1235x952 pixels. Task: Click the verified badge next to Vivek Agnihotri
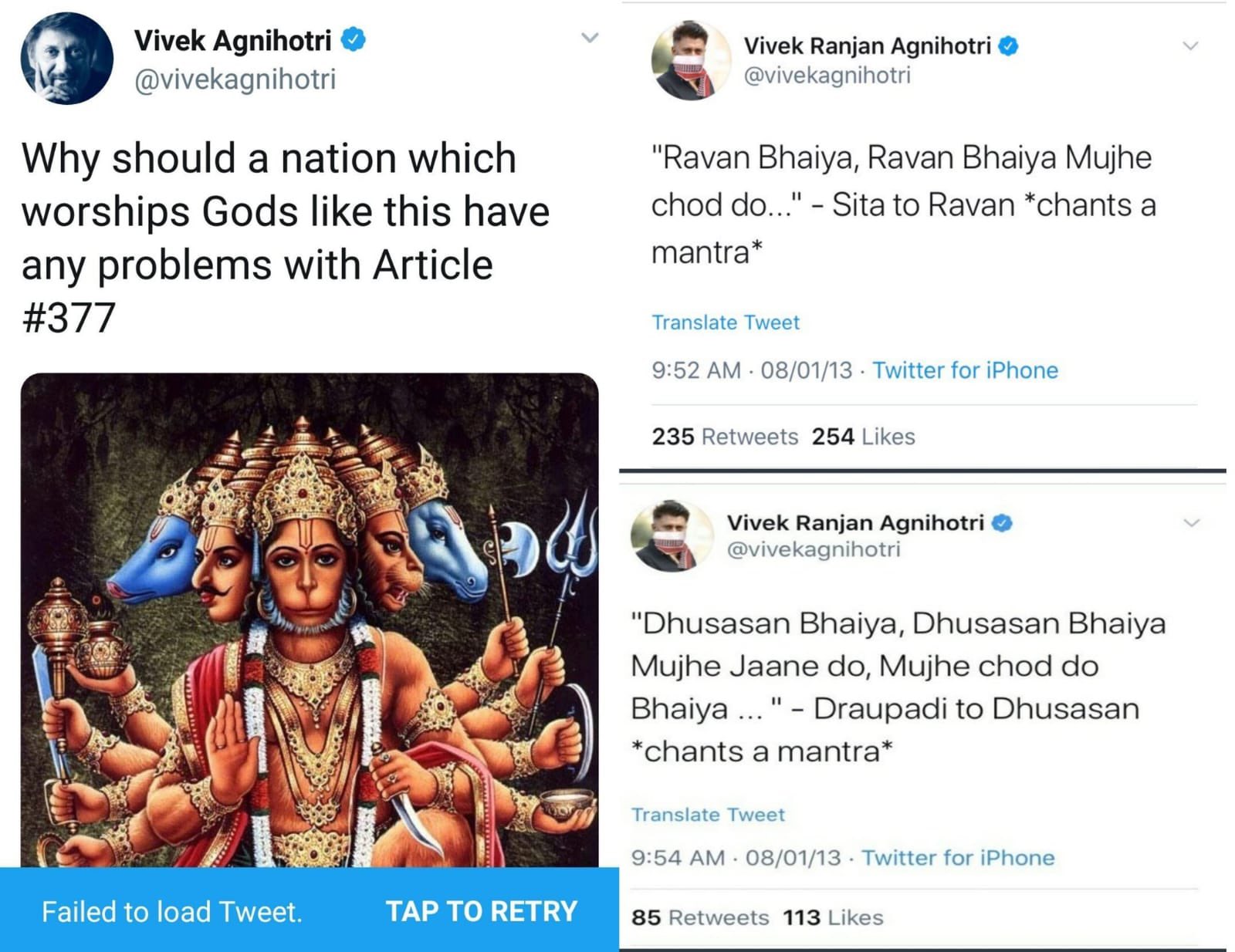point(354,39)
